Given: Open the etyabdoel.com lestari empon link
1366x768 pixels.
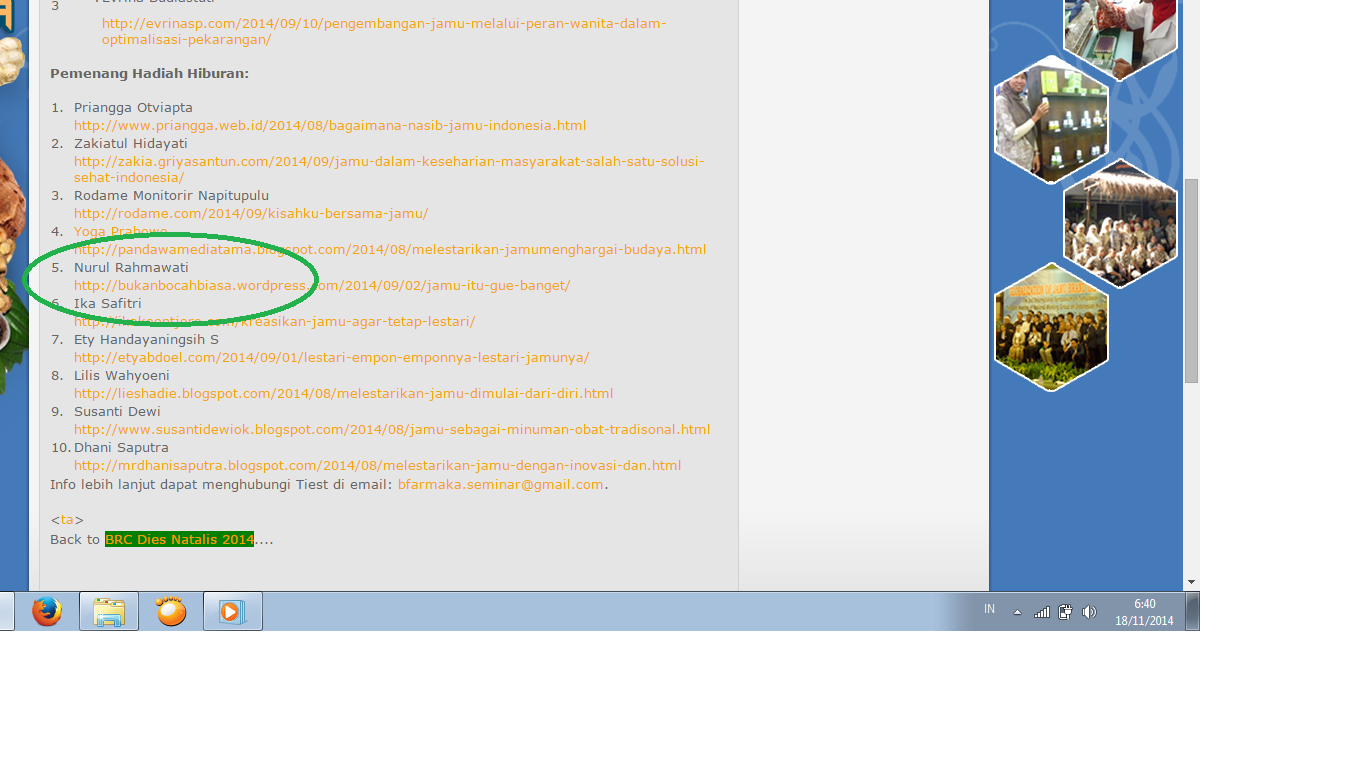Looking at the screenshot, I should tap(331, 357).
